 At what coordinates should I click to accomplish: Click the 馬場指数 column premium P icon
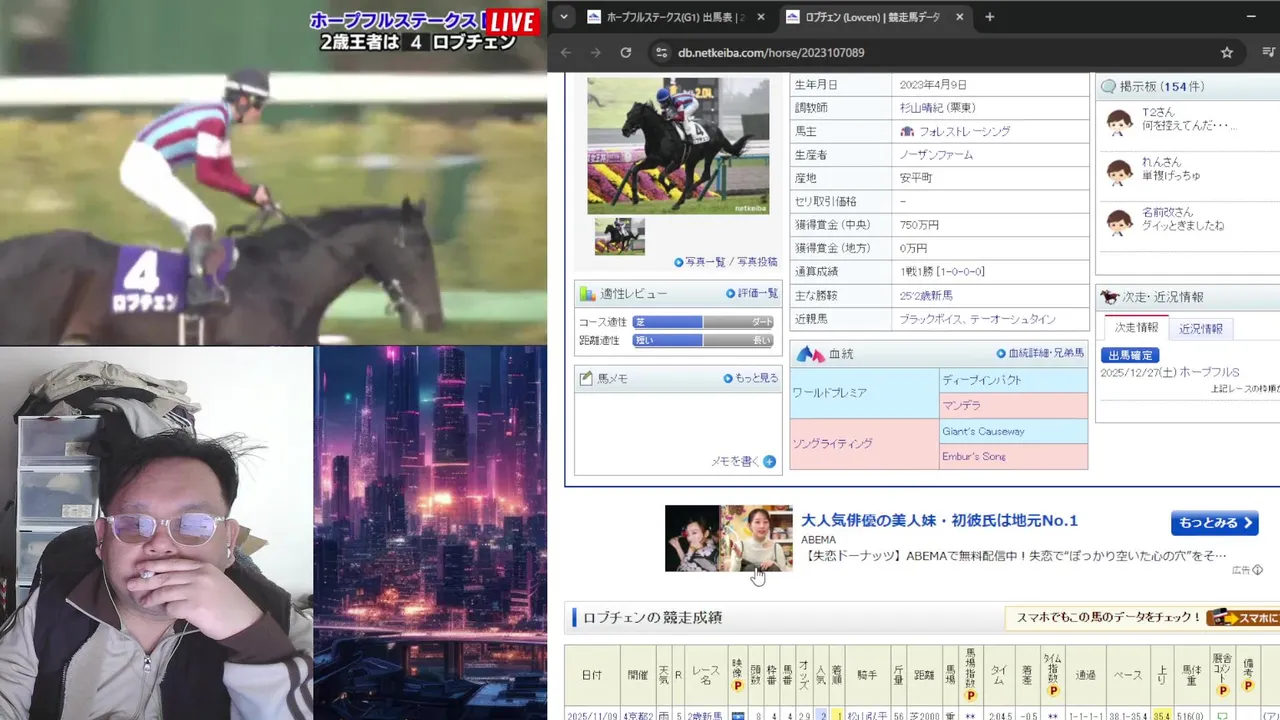click(x=970, y=695)
